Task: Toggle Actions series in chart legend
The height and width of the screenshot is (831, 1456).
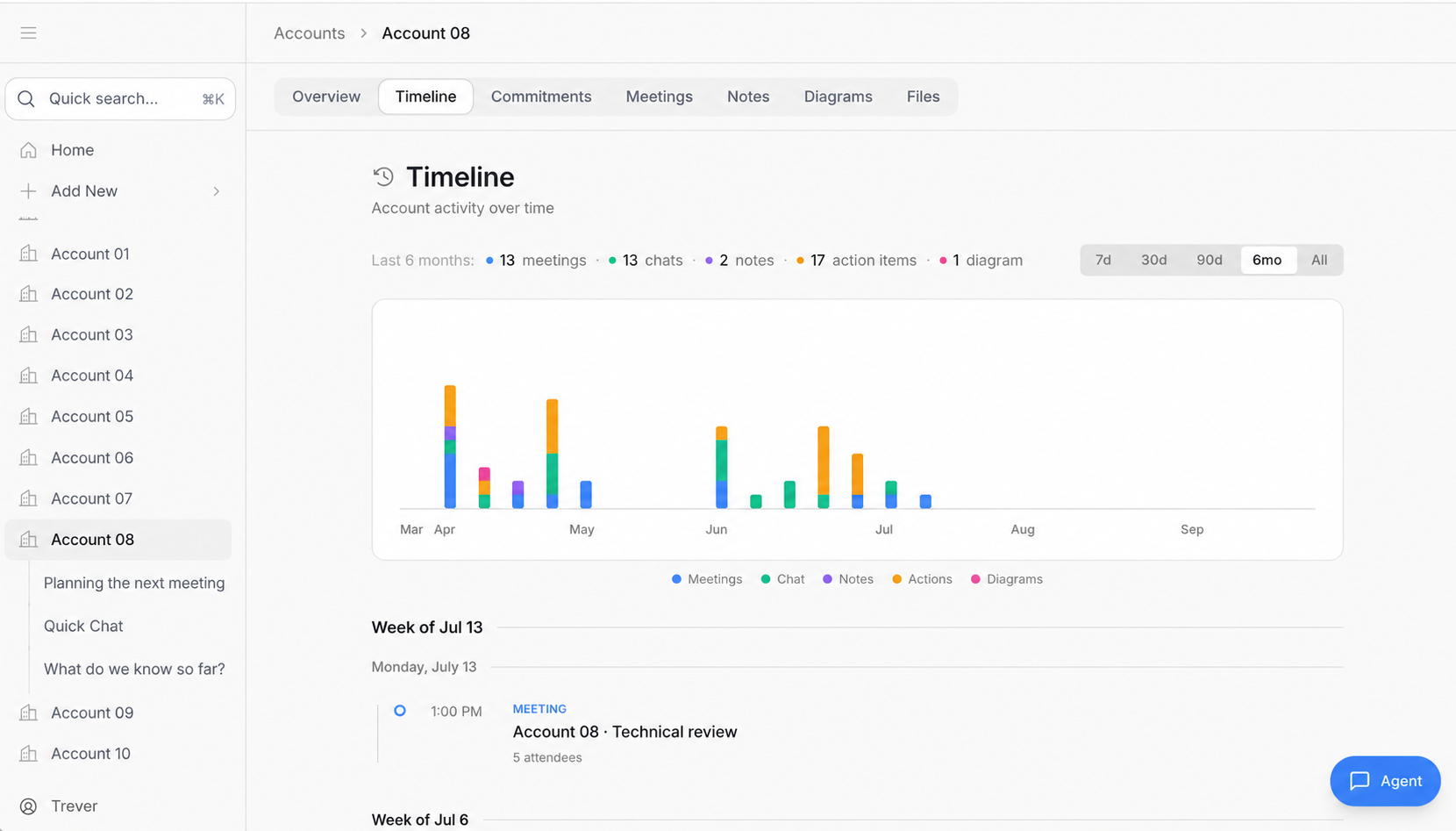Action: click(922, 579)
